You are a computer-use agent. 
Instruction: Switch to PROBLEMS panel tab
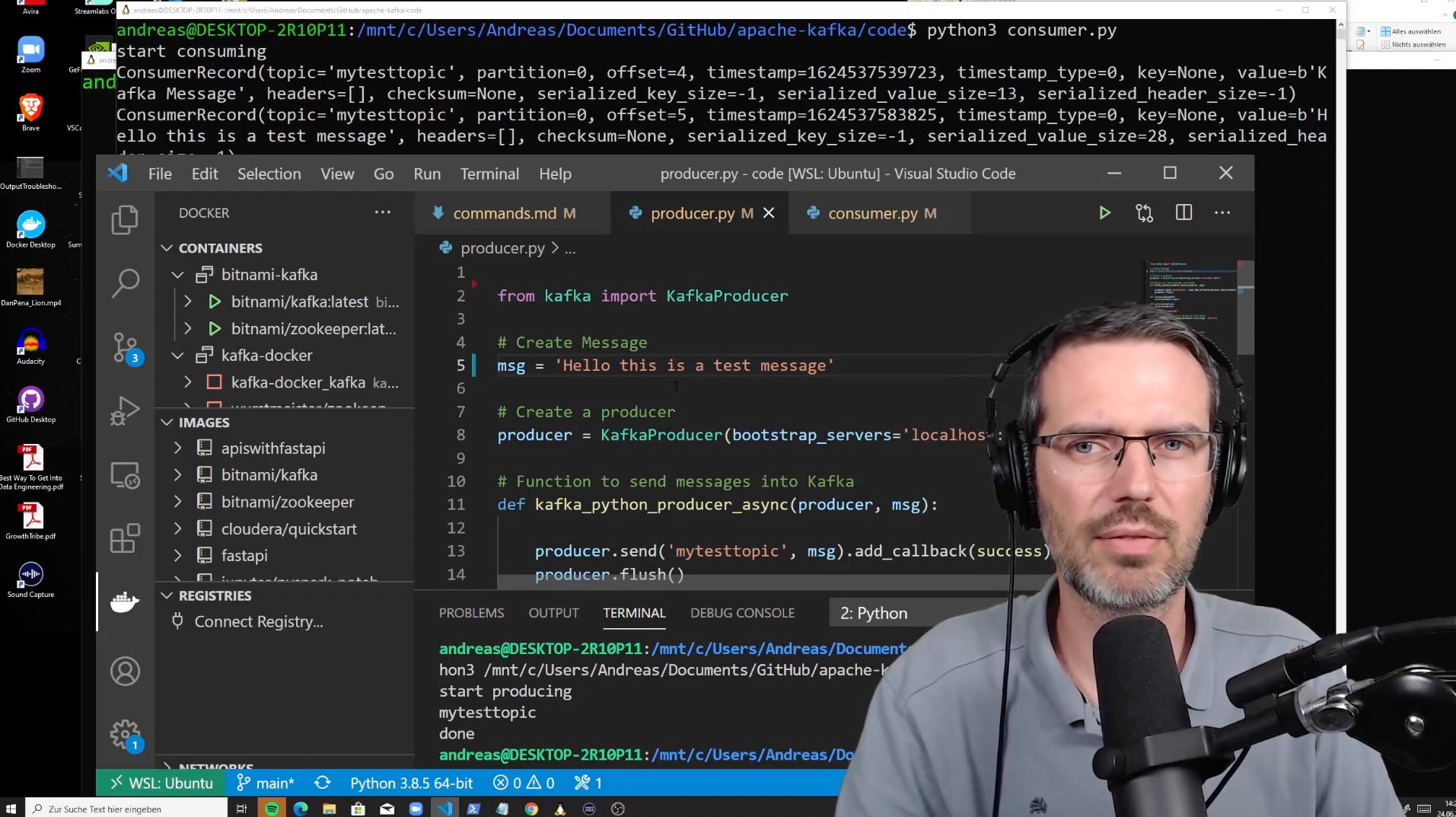(471, 613)
